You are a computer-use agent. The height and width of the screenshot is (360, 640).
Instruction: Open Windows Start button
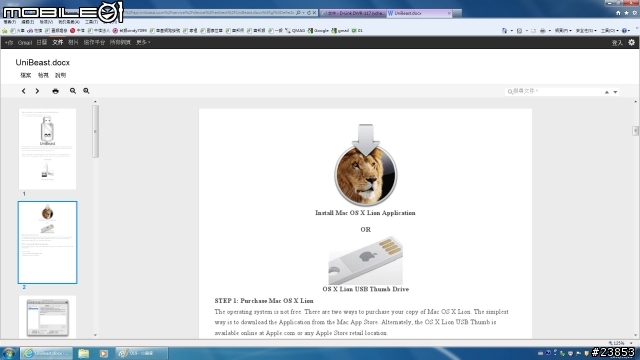pyautogui.click(x=9, y=353)
